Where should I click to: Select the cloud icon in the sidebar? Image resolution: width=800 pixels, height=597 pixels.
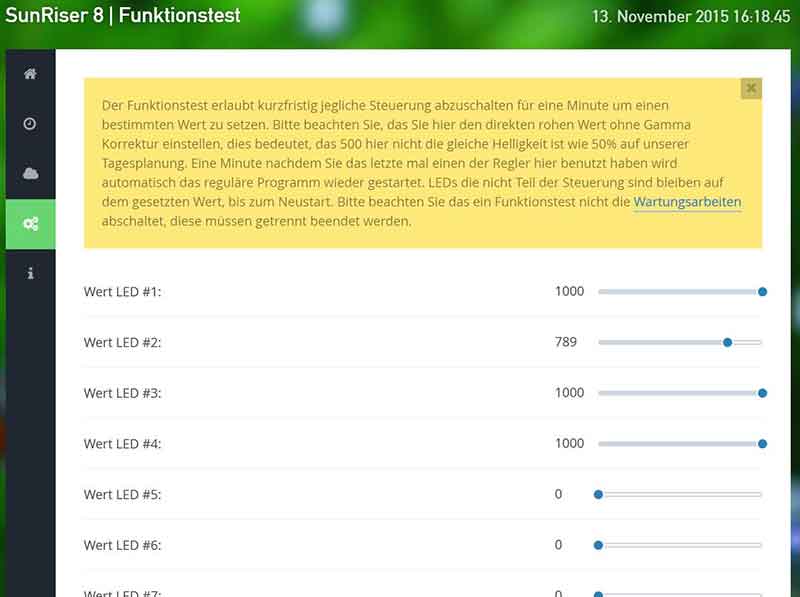tap(31, 172)
